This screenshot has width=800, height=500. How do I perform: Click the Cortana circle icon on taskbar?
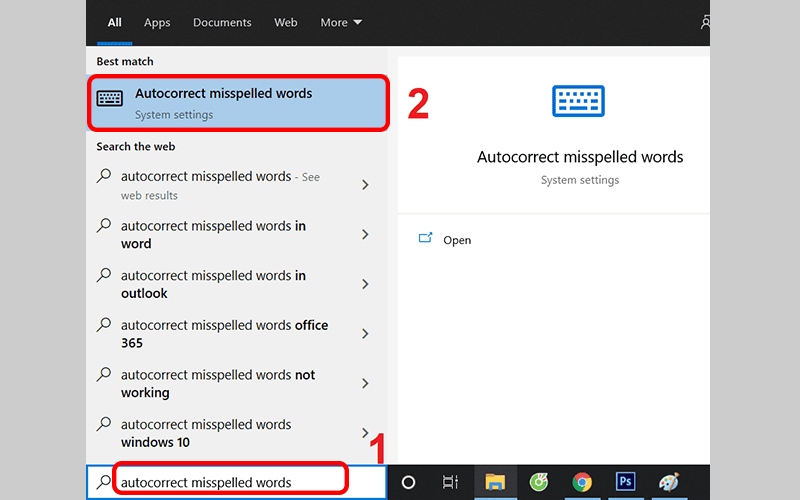coord(408,482)
